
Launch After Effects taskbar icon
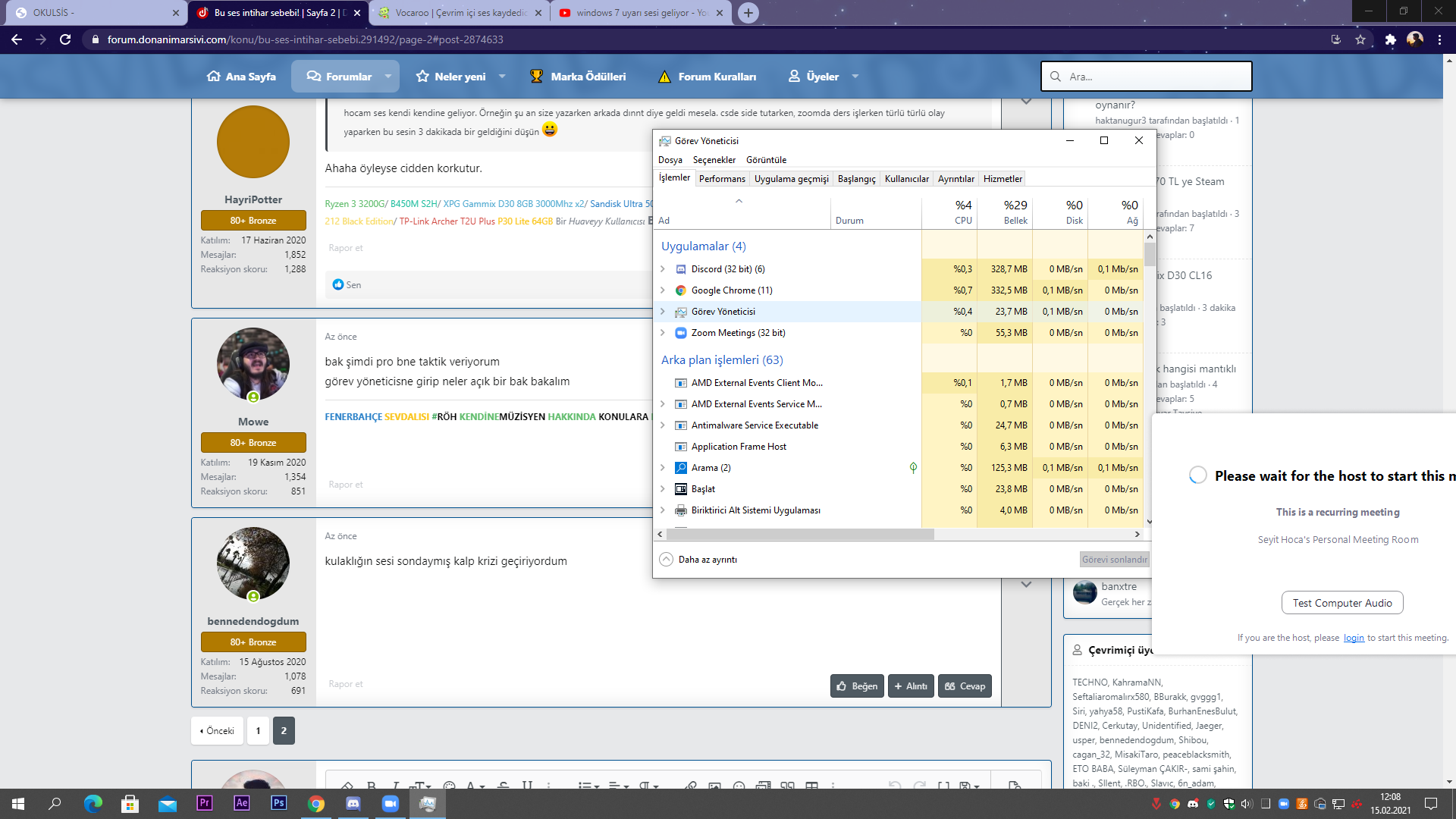tap(241, 803)
